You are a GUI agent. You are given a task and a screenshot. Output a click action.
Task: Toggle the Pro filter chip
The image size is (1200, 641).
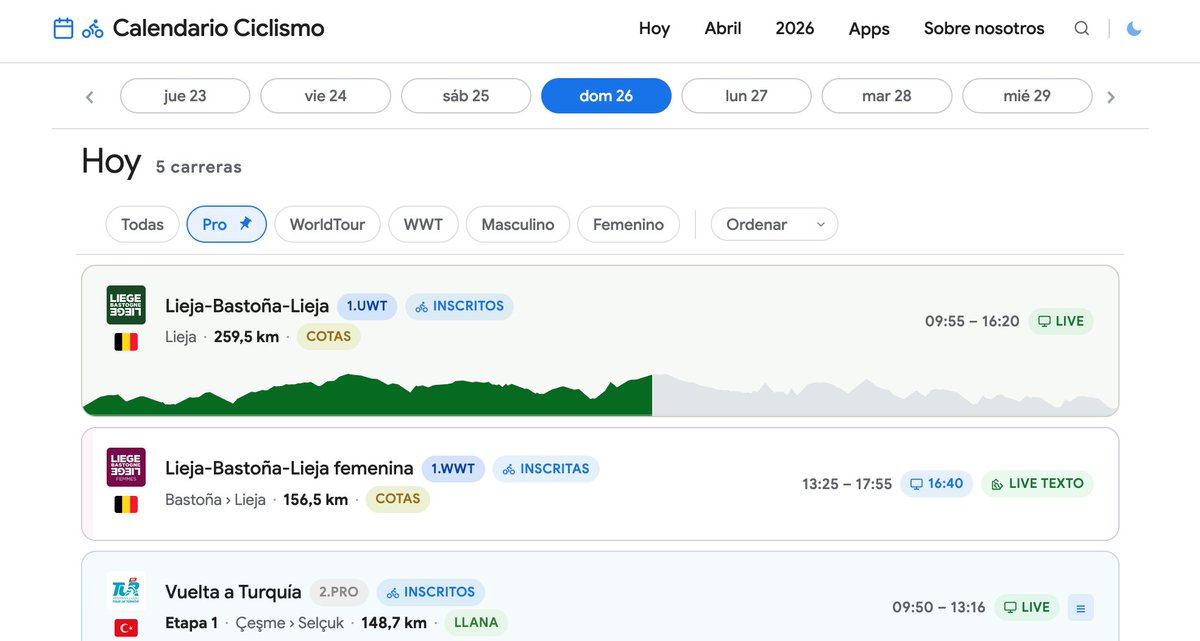point(227,224)
